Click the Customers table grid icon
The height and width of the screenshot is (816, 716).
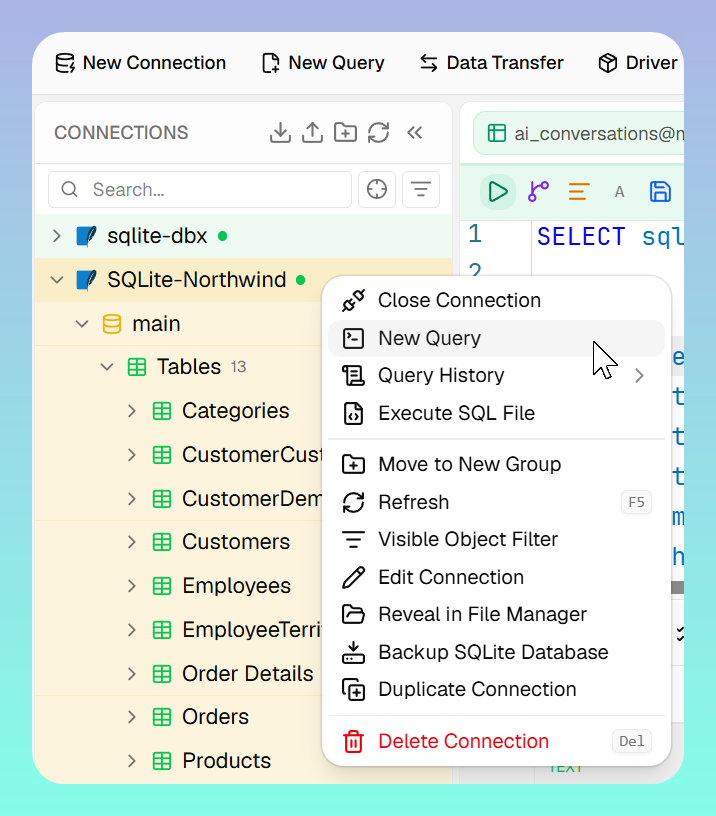click(162, 542)
